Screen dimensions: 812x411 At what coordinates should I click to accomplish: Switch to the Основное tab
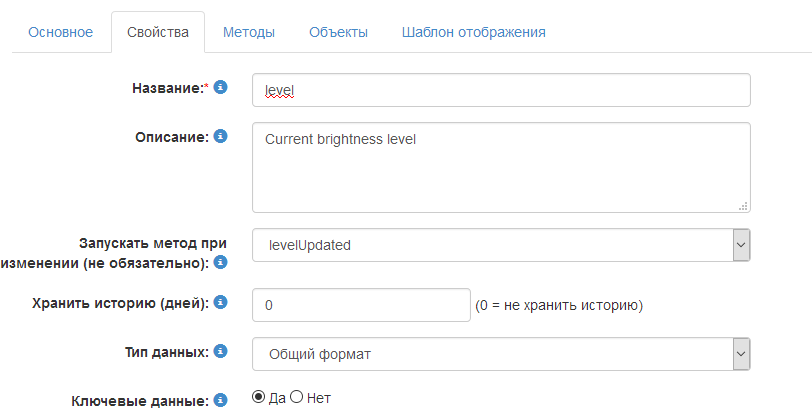click(61, 32)
